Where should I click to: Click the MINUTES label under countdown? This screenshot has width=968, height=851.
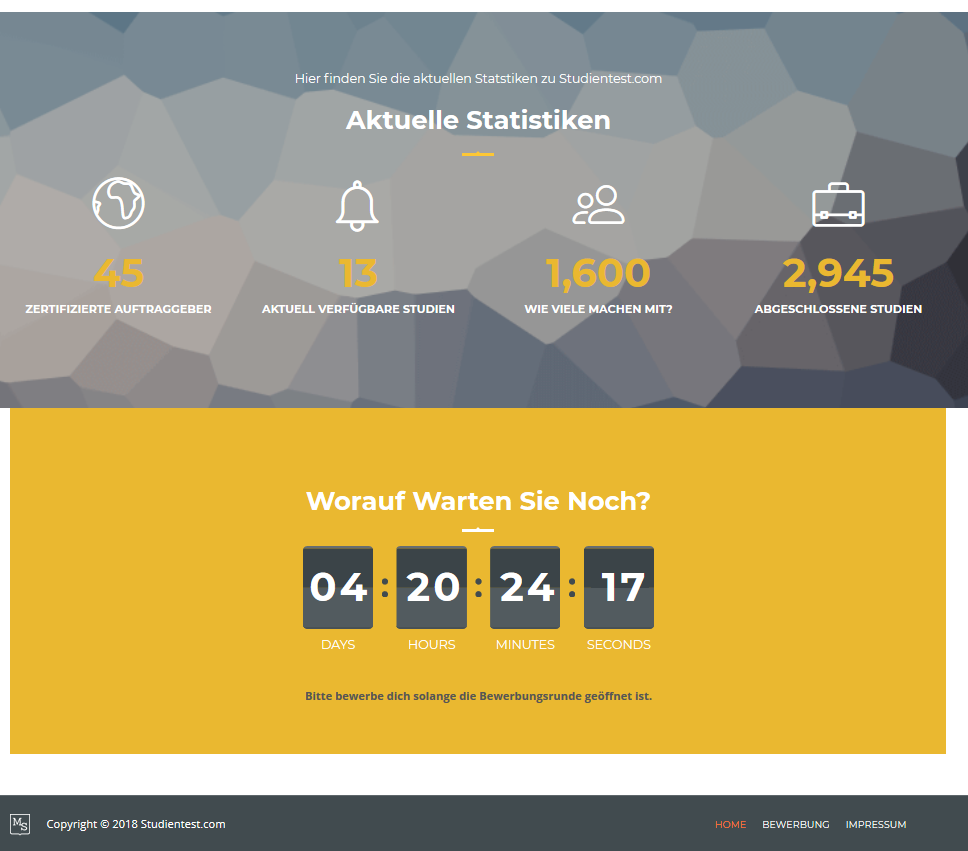point(525,645)
